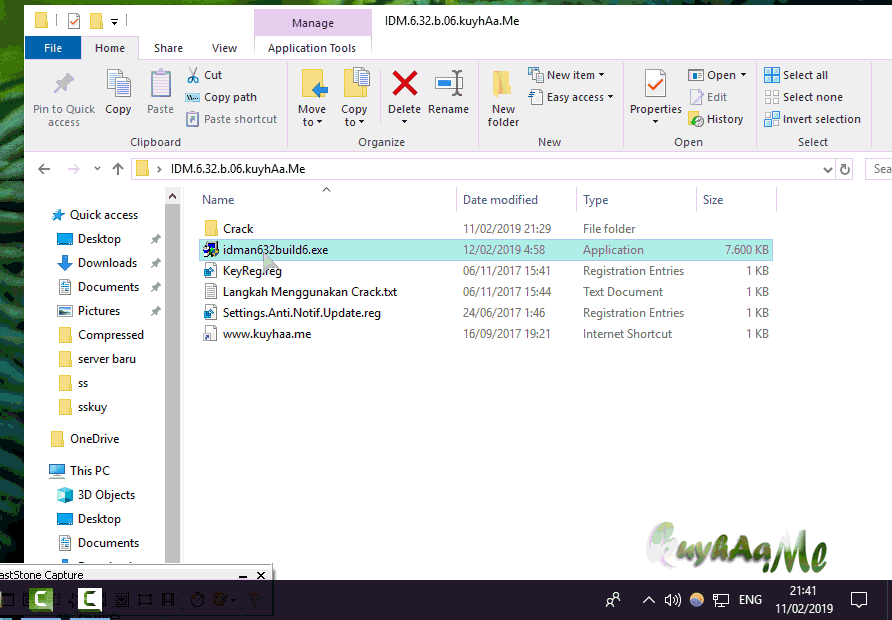The image size is (892, 620).
Task: Switch to the Share tab
Action: (x=168, y=48)
